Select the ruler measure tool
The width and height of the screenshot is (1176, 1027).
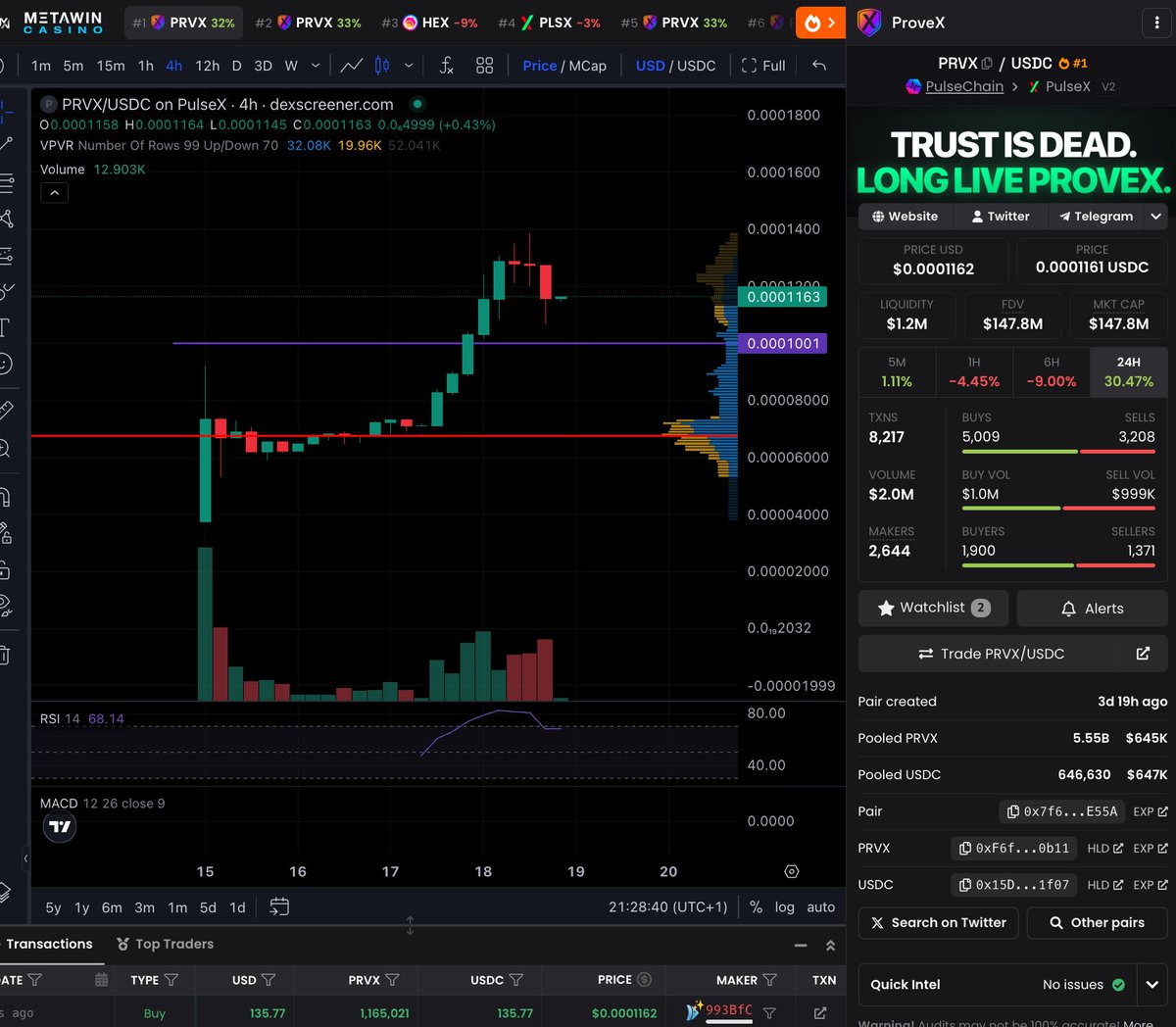tap(5, 410)
